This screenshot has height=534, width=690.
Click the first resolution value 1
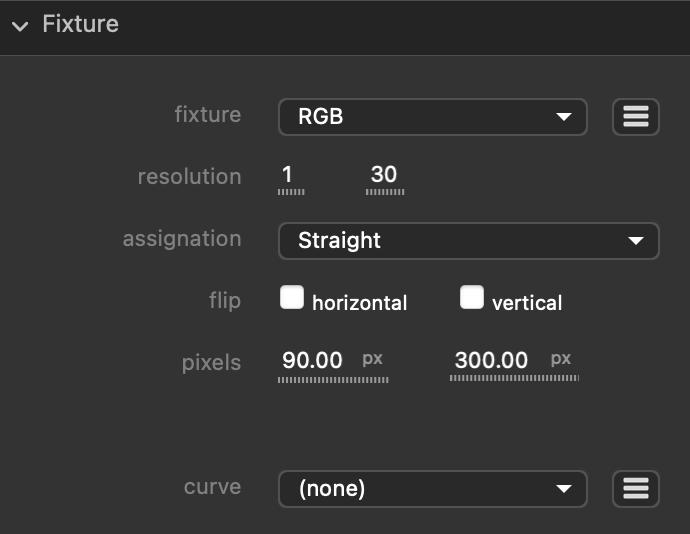tap(289, 176)
